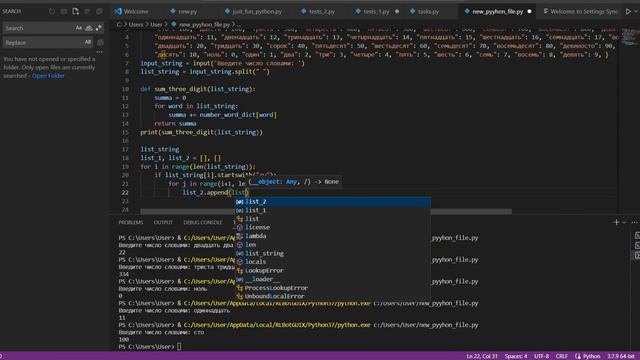Toggle Match Whole Word in search box

coord(89,28)
